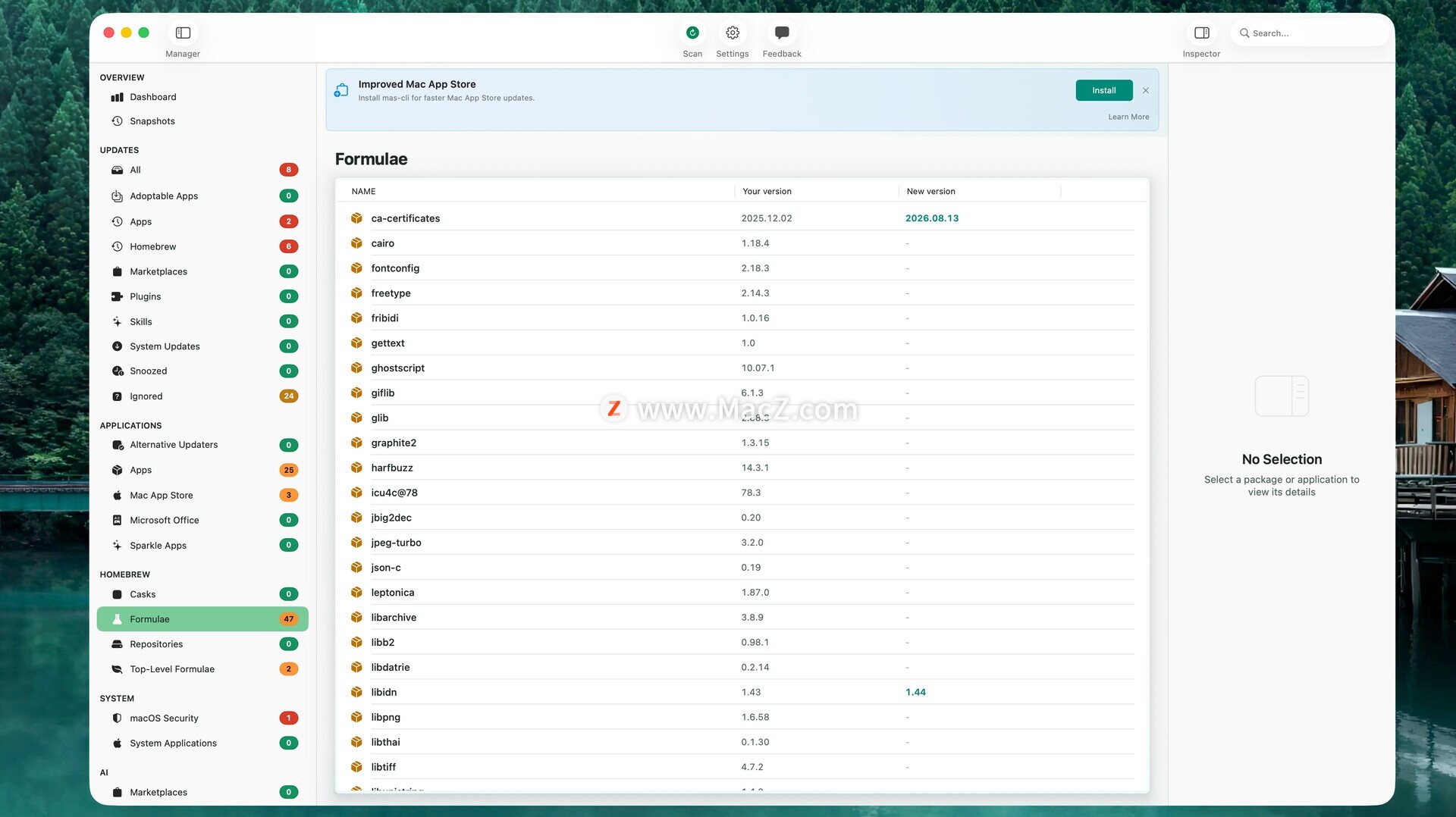This screenshot has width=1456, height=817.
Task: Sort by the New version column
Action: [x=930, y=191]
